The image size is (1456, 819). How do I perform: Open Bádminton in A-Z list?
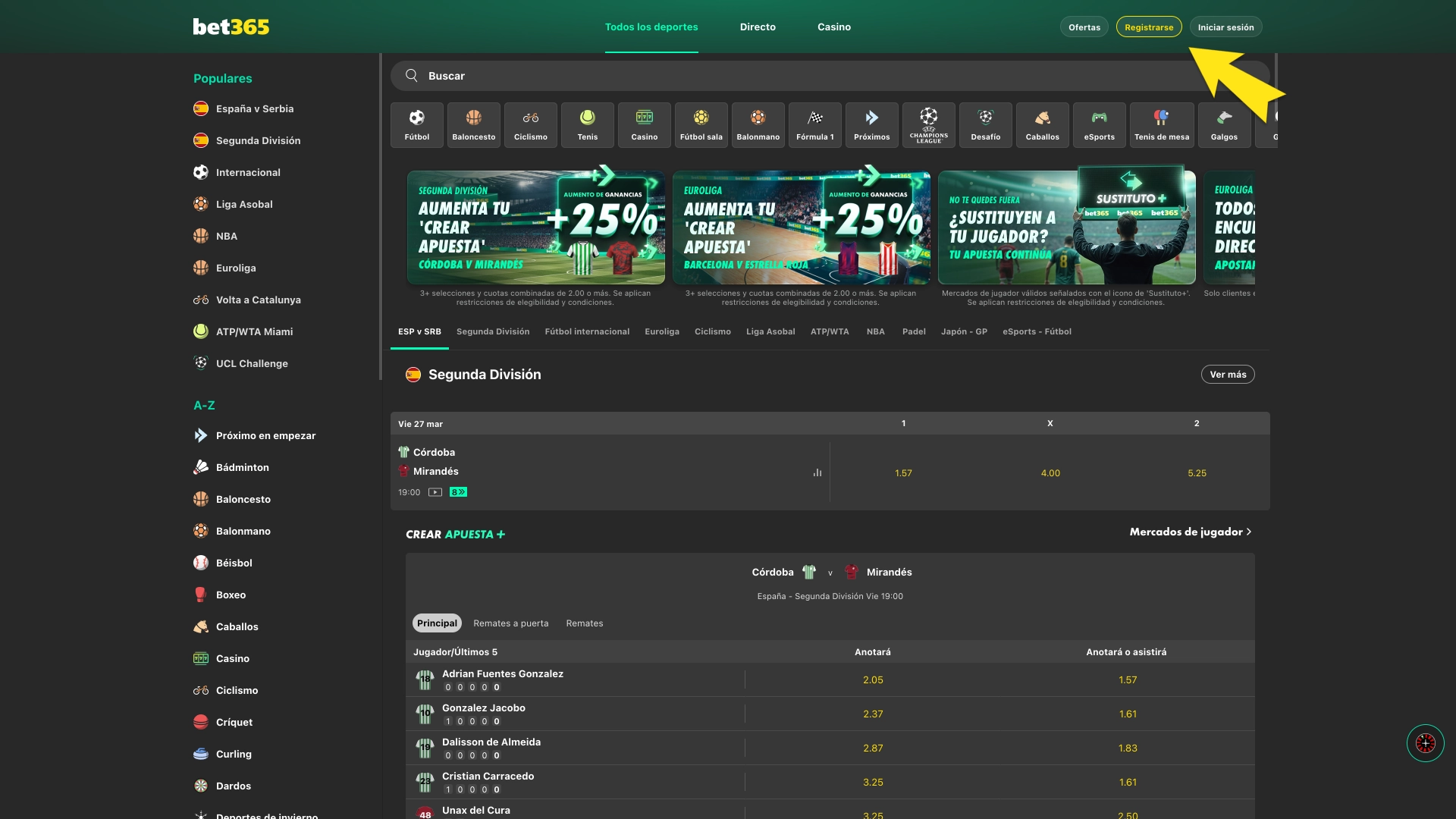click(x=242, y=467)
